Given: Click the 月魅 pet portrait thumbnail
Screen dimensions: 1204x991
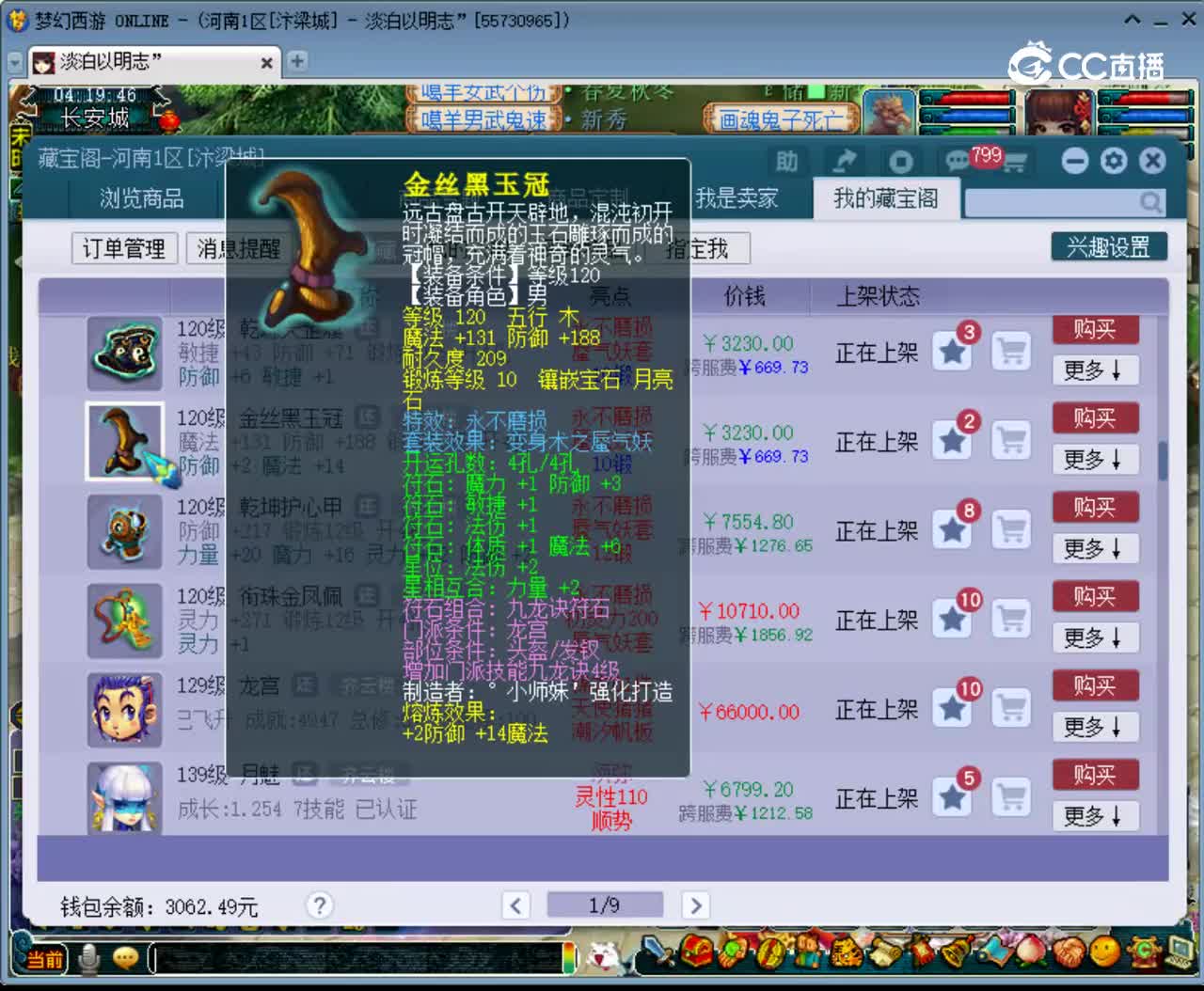Looking at the screenshot, I should click(124, 798).
